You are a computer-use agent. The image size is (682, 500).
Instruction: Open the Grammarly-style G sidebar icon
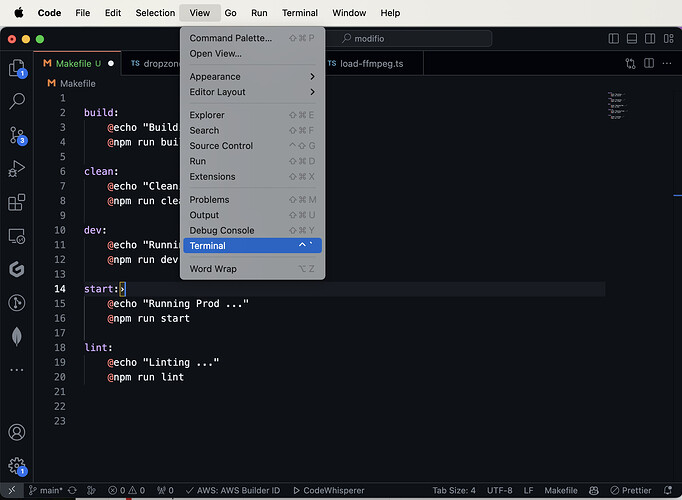pyautogui.click(x=17, y=269)
